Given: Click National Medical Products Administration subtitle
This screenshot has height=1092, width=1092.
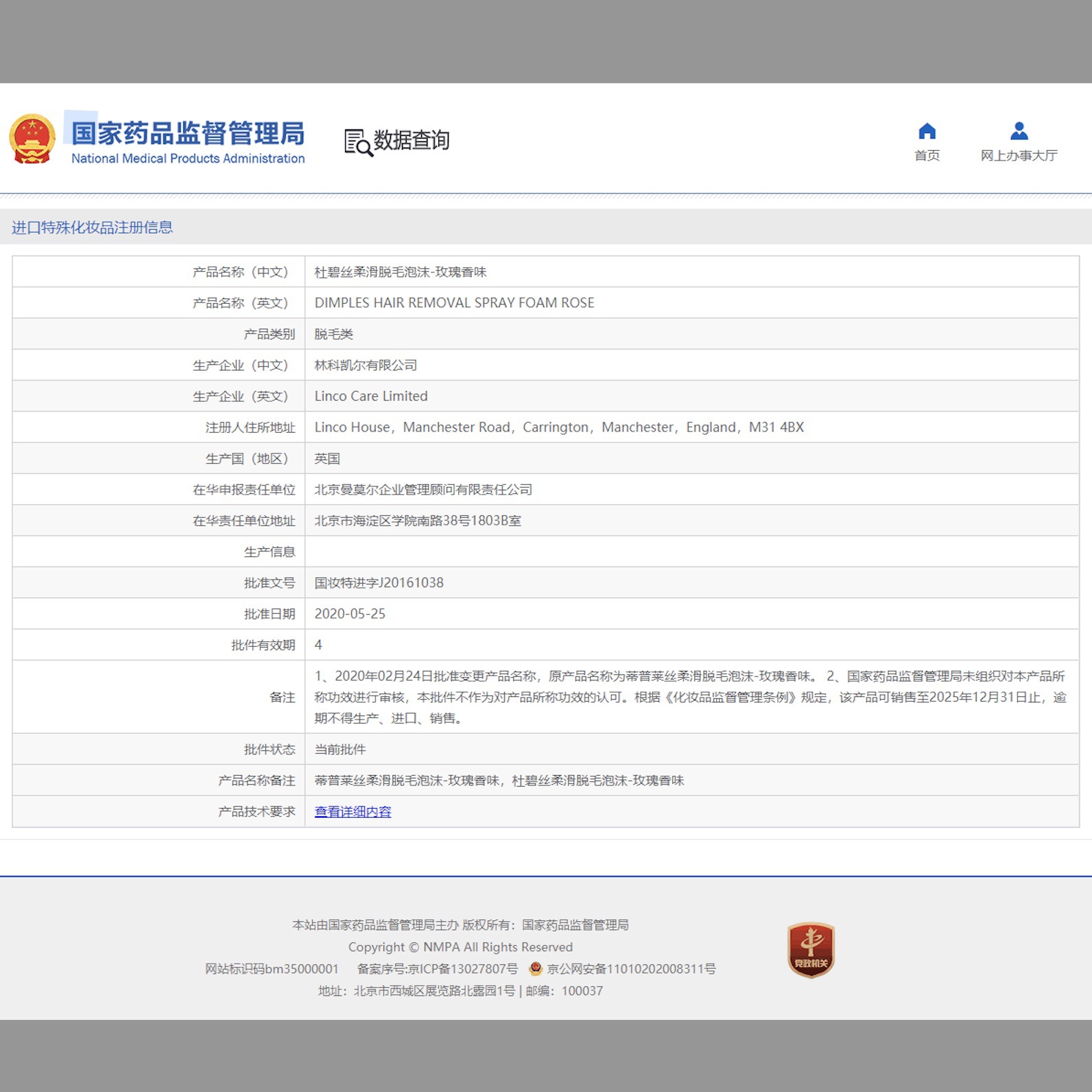Looking at the screenshot, I should click(x=188, y=158).
